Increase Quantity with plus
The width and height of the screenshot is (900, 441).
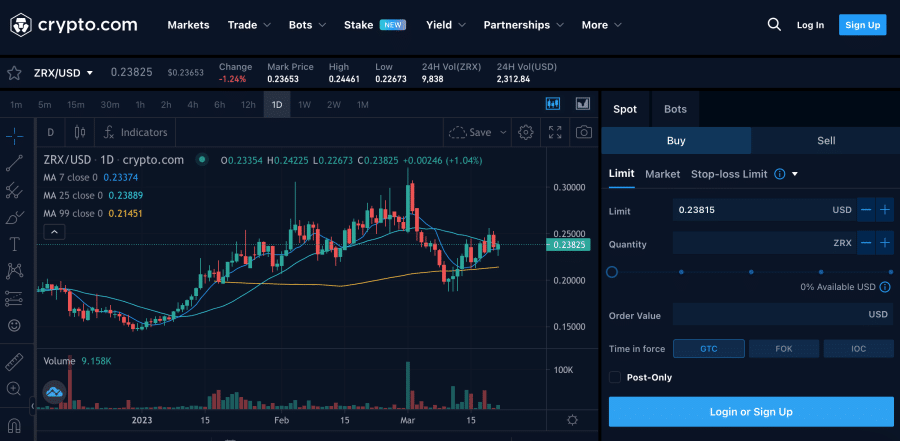click(x=885, y=243)
